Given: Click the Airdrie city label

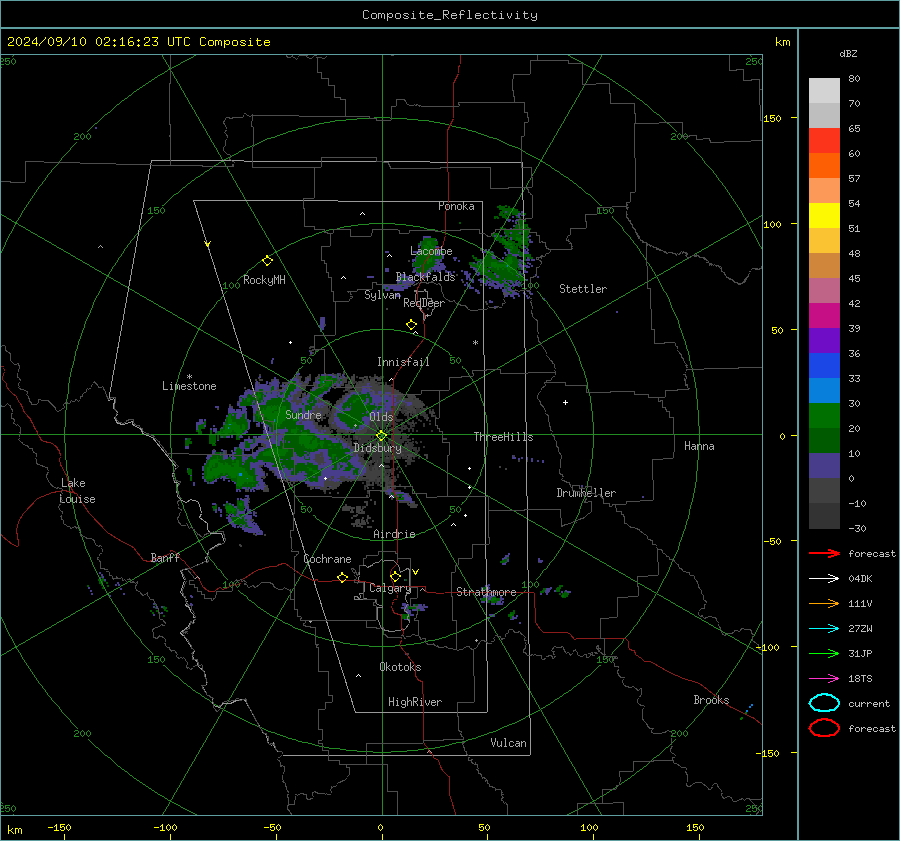Looking at the screenshot, I should click(x=394, y=534).
